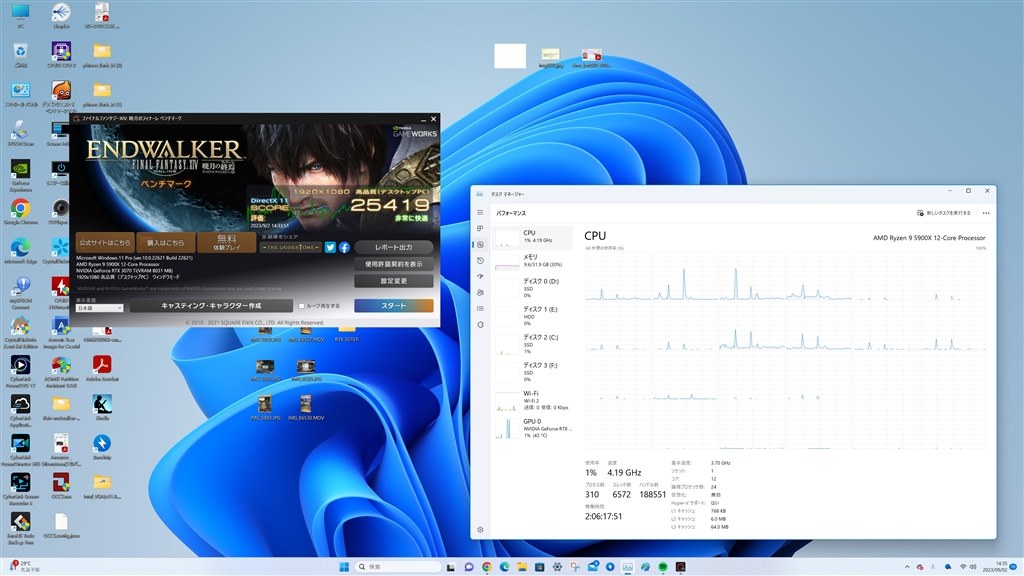The image size is (1024, 576).
Task: Enable the ループ再生する loop playback checkbox
Action: 303,306
